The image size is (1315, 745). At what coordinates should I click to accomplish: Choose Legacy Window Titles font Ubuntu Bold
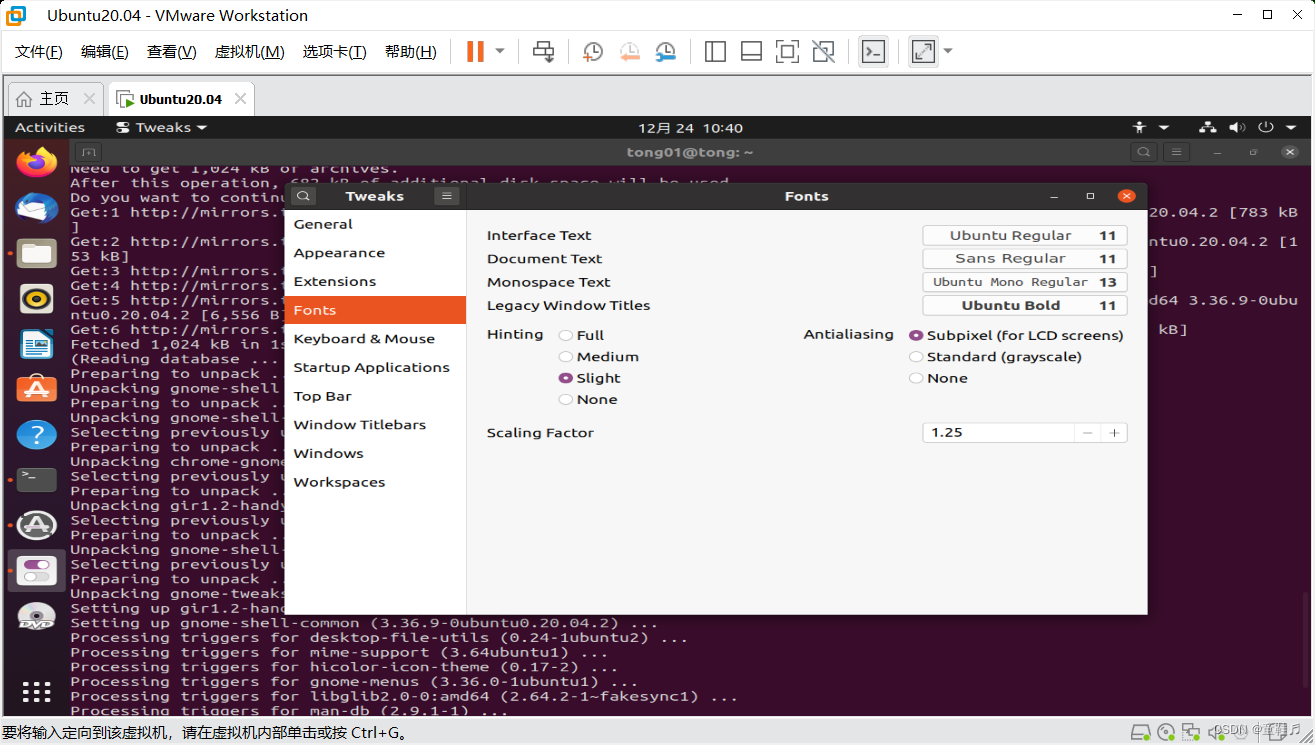(1025, 306)
